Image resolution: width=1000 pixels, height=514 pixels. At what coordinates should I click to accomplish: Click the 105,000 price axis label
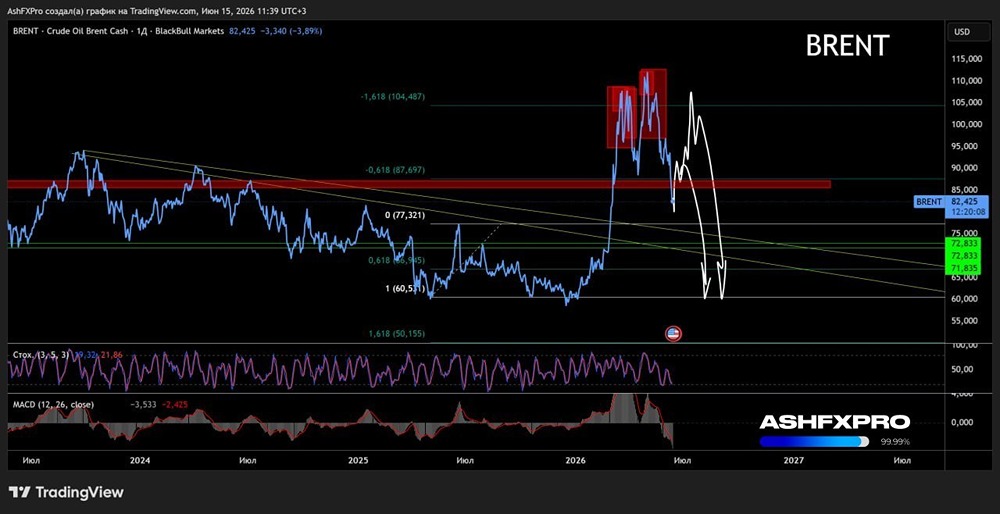966,102
